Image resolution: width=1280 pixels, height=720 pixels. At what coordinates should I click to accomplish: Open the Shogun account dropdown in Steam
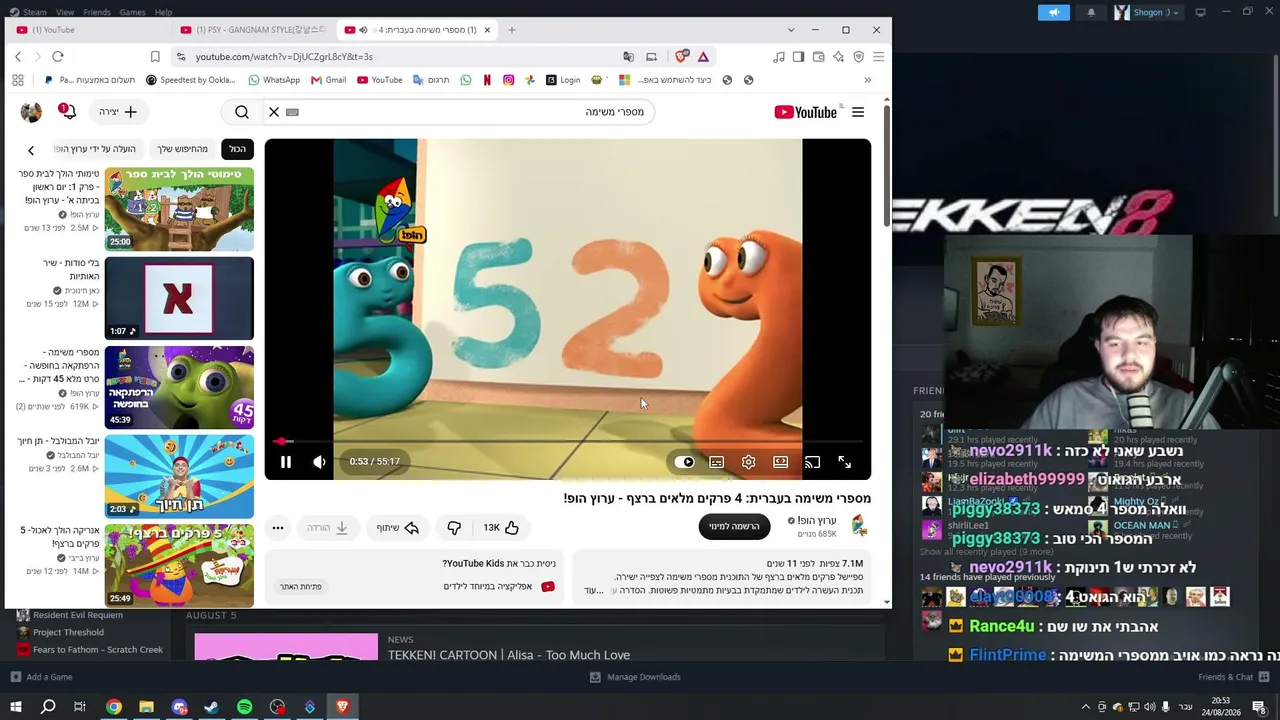1148,12
